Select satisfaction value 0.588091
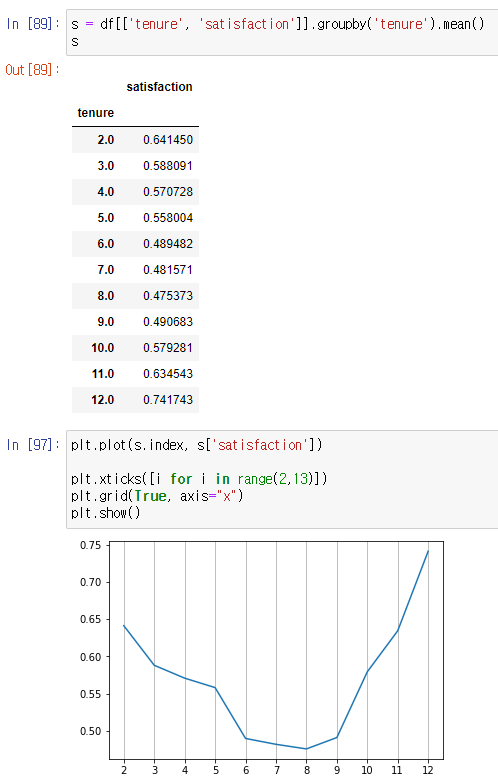 pyautogui.click(x=168, y=166)
